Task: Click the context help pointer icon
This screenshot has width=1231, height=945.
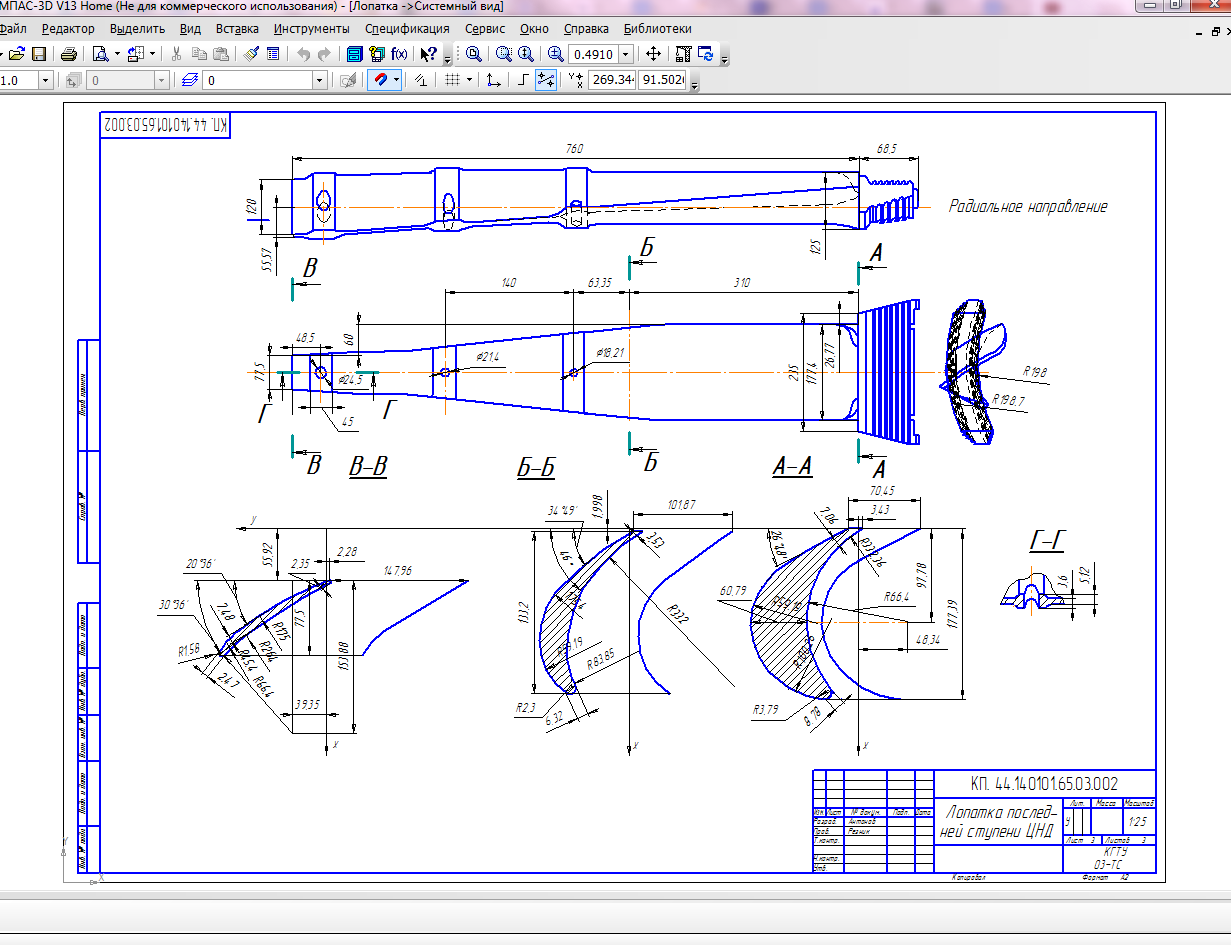Action: (x=428, y=54)
